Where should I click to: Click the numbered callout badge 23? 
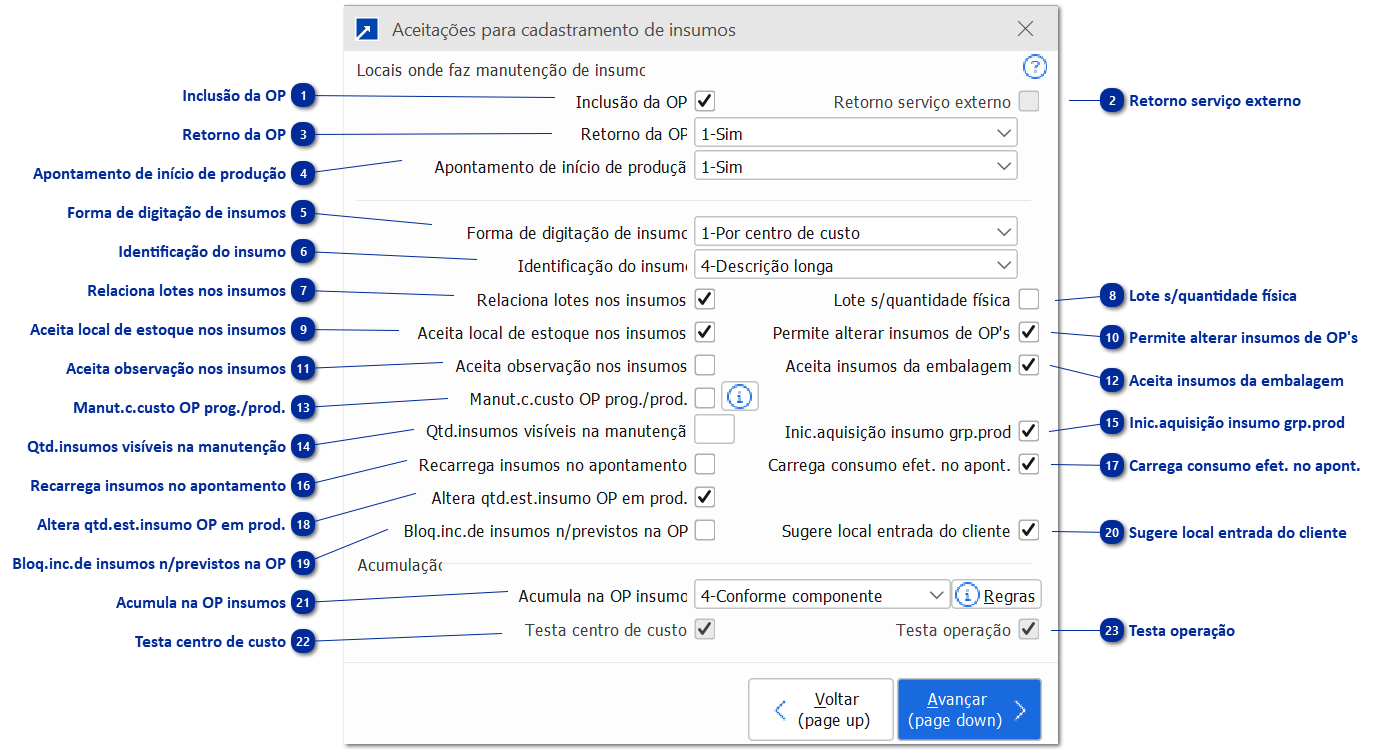pyautogui.click(x=1112, y=631)
